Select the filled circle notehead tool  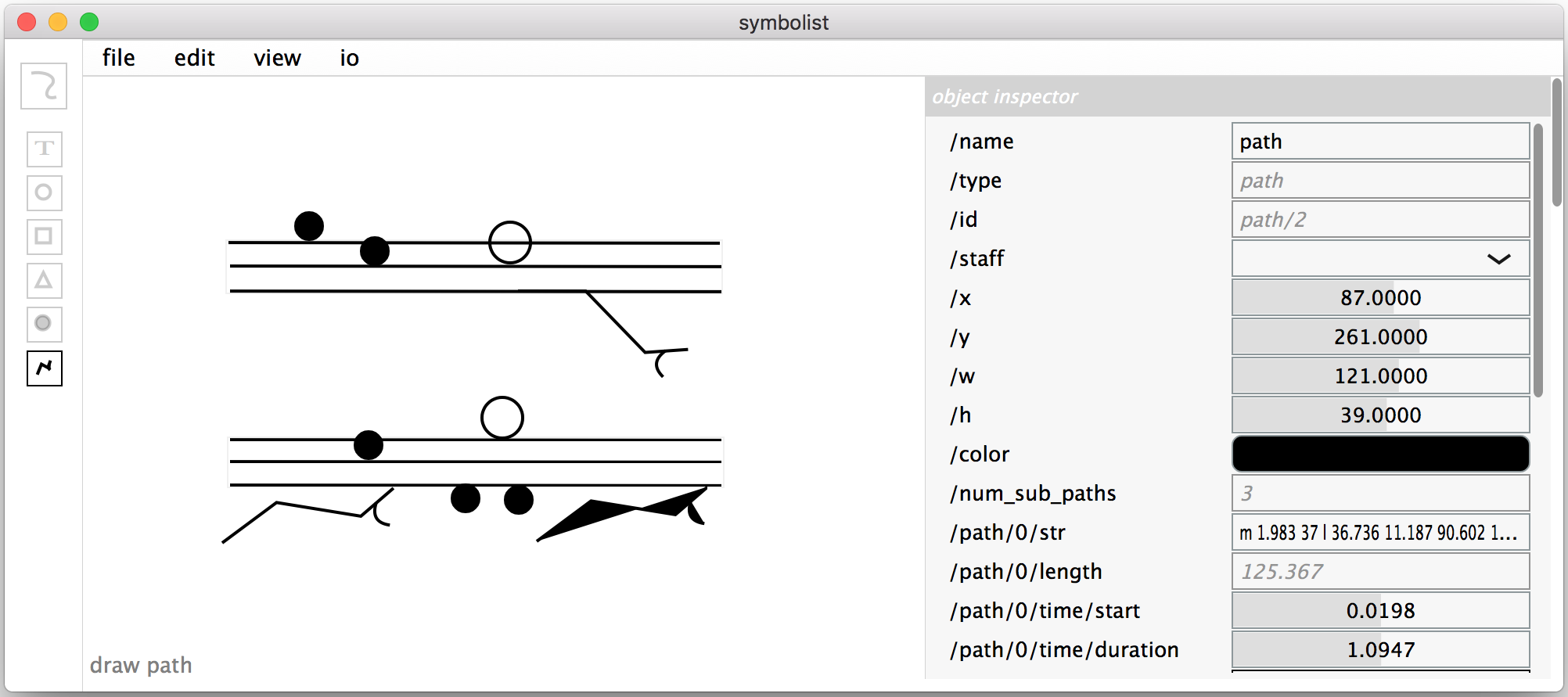click(44, 324)
